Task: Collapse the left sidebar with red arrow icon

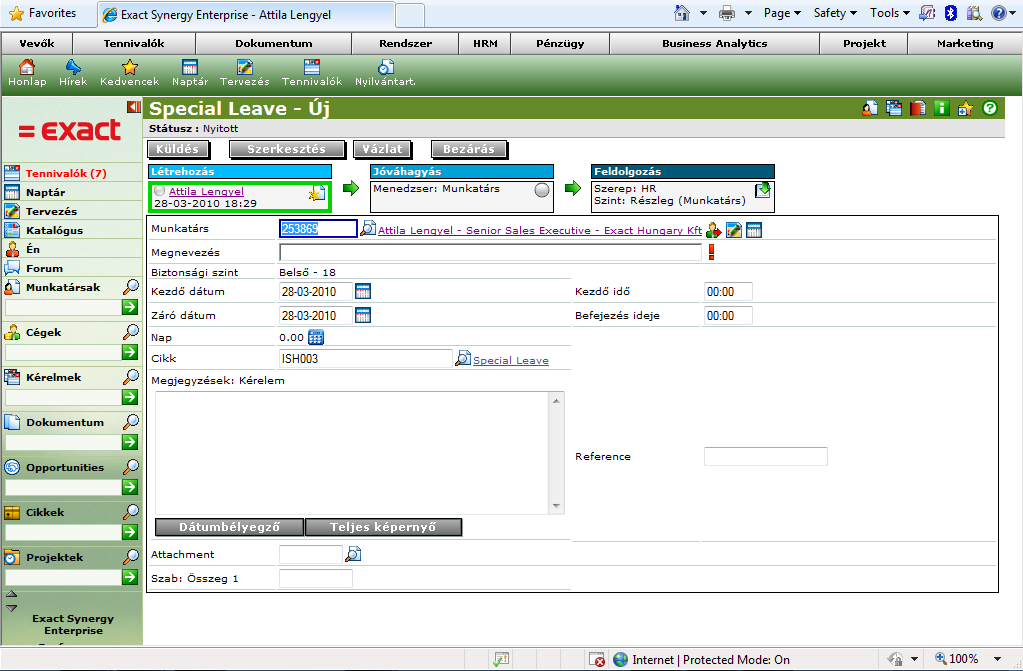Action: 134,106
